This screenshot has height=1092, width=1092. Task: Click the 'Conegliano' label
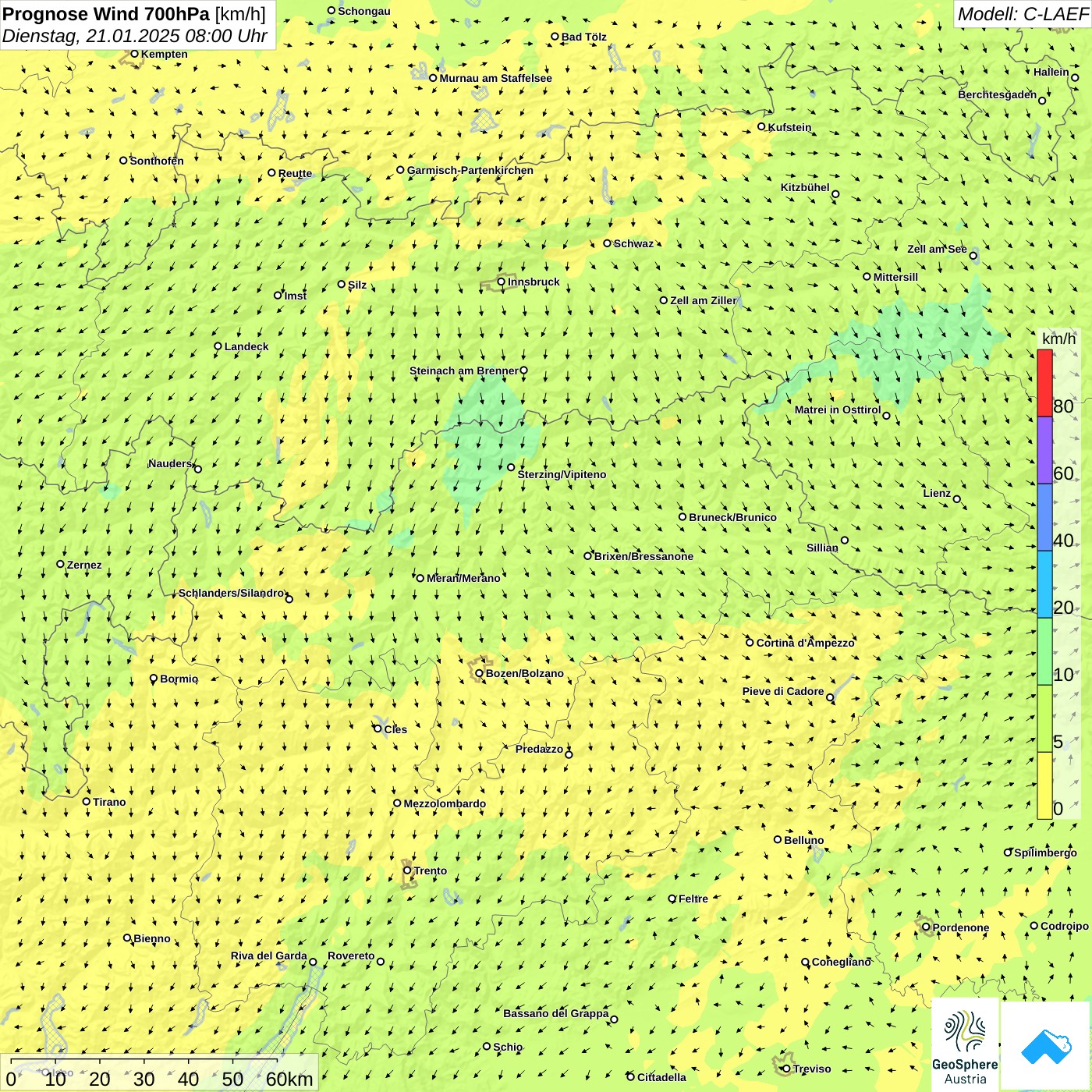(842, 962)
